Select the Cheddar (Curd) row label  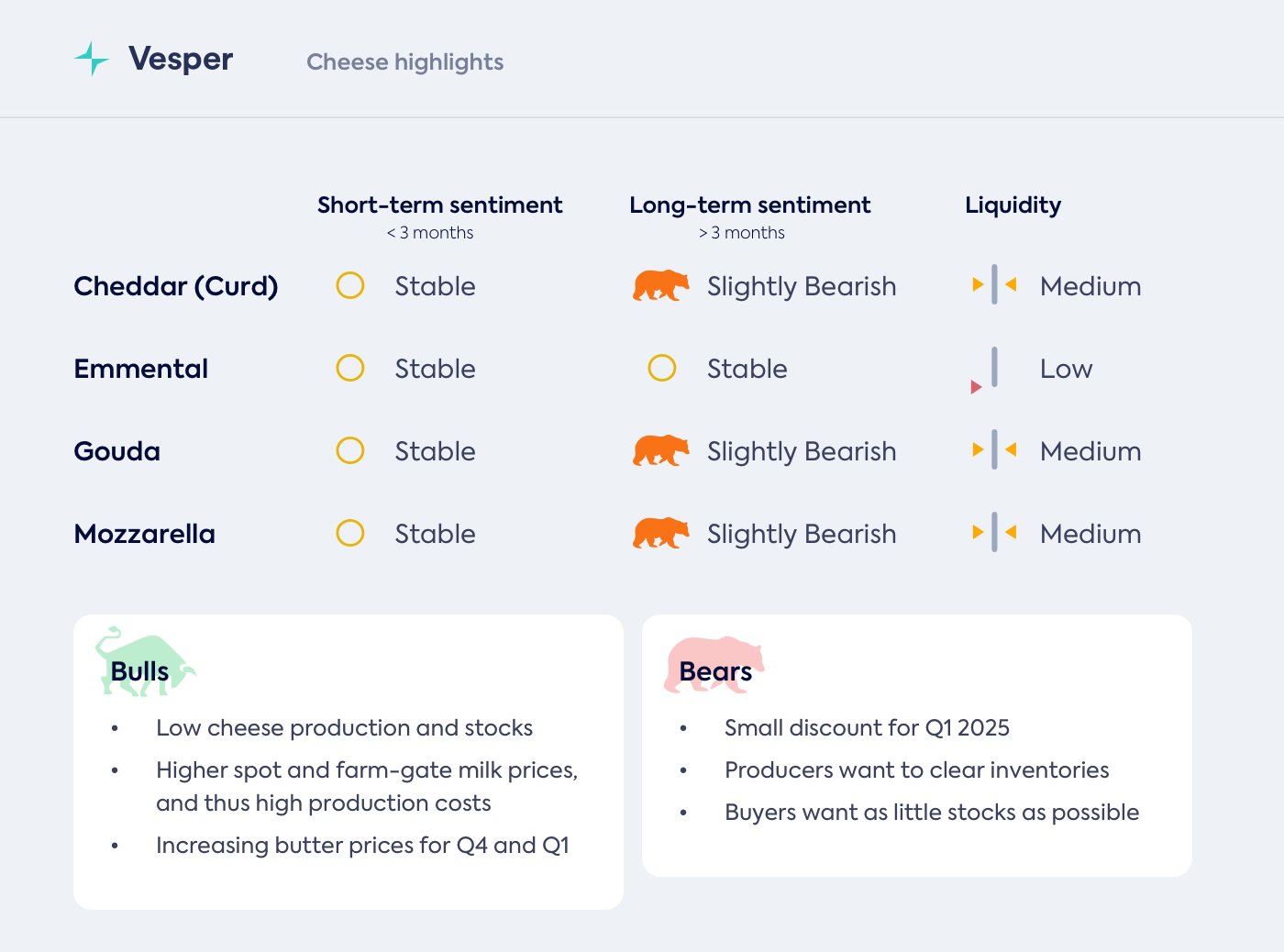(176, 286)
